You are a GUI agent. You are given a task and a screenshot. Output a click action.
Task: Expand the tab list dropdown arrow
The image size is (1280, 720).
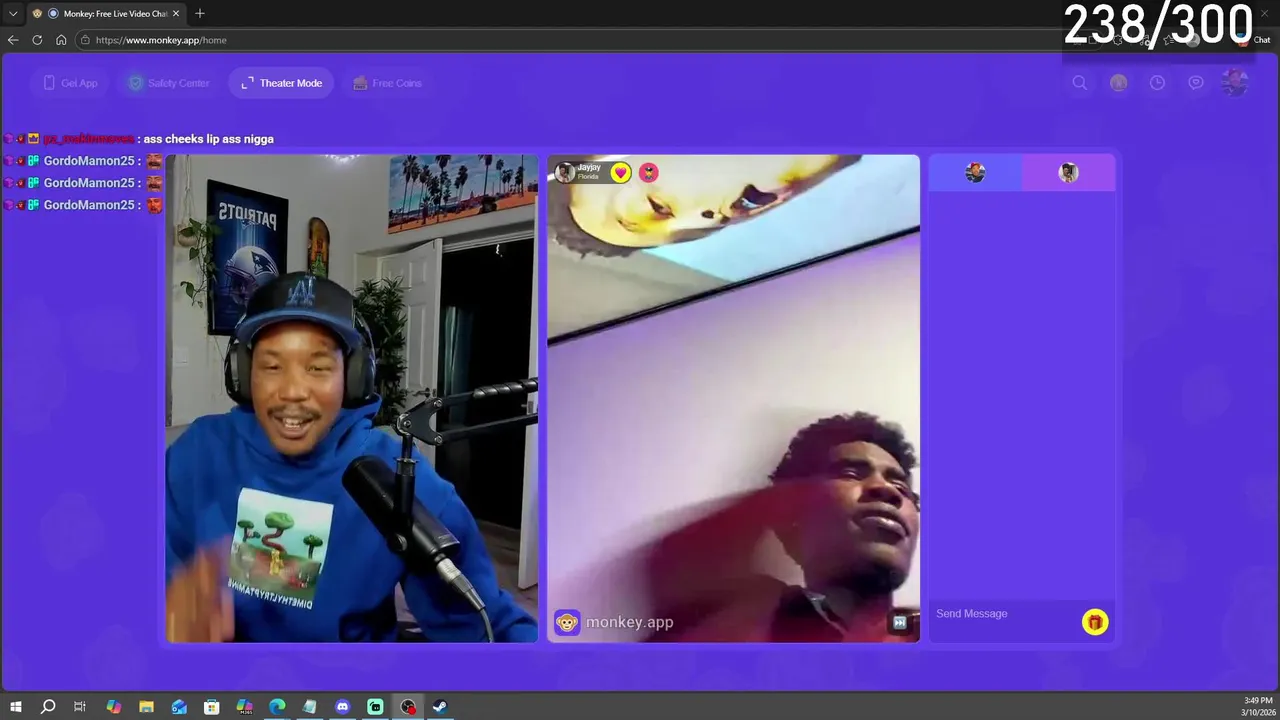13,13
